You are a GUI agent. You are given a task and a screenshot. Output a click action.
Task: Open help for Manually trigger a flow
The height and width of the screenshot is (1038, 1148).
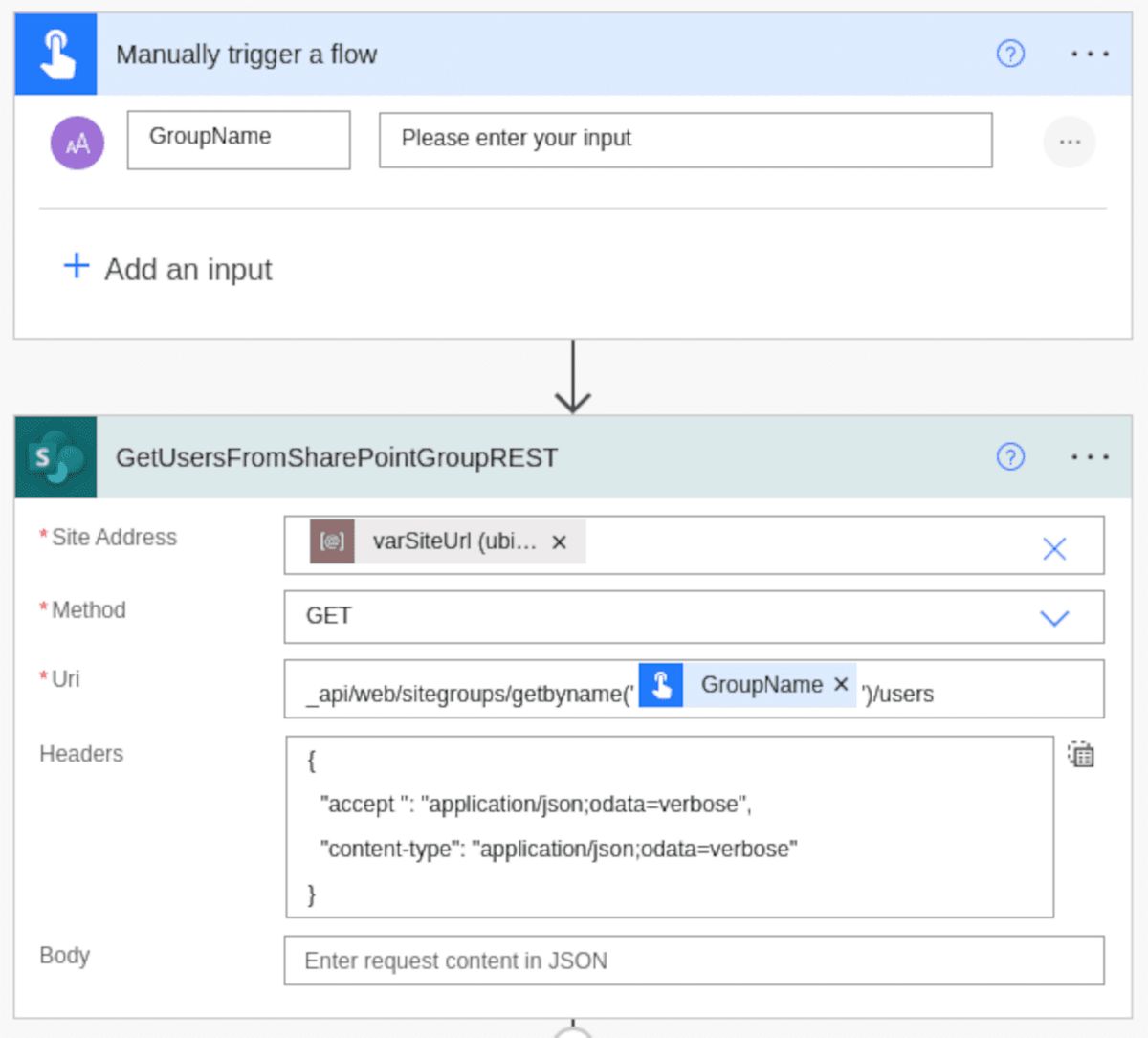tap(1010, 54)
